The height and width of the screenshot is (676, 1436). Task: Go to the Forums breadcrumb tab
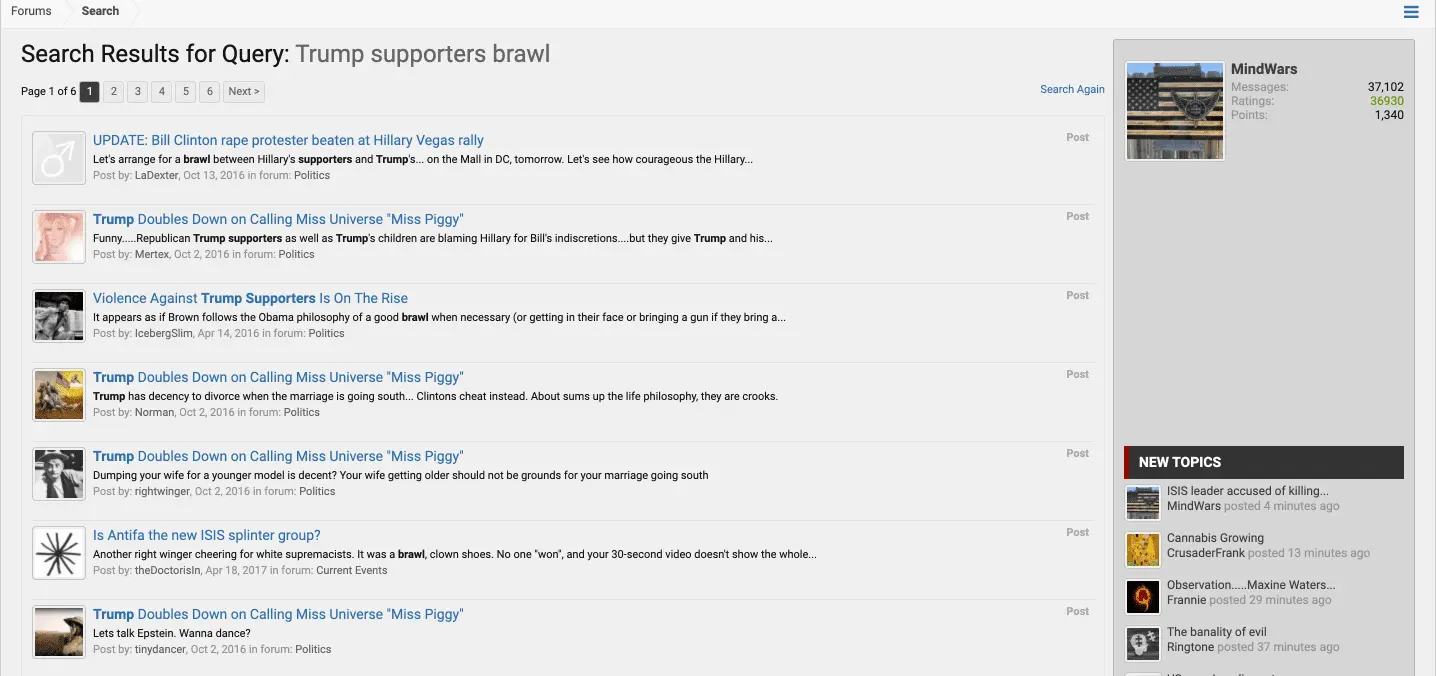coord(31,11)
